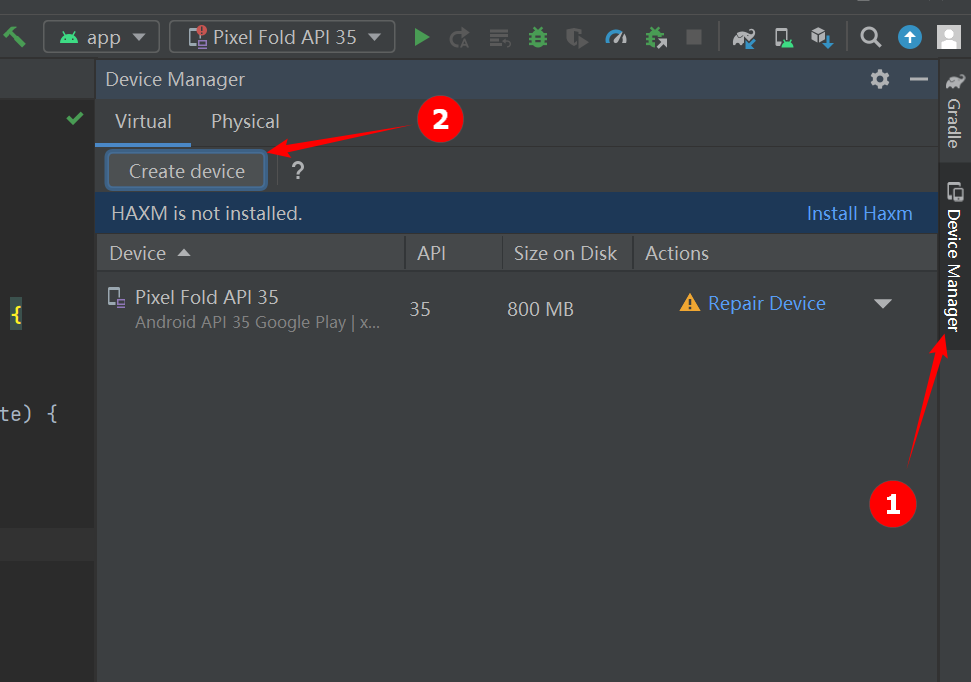Image resolution: width=971 pixels, height=682 pixels.
Task: Click the Size on Disk column header
Action: (x=567, y=253)
